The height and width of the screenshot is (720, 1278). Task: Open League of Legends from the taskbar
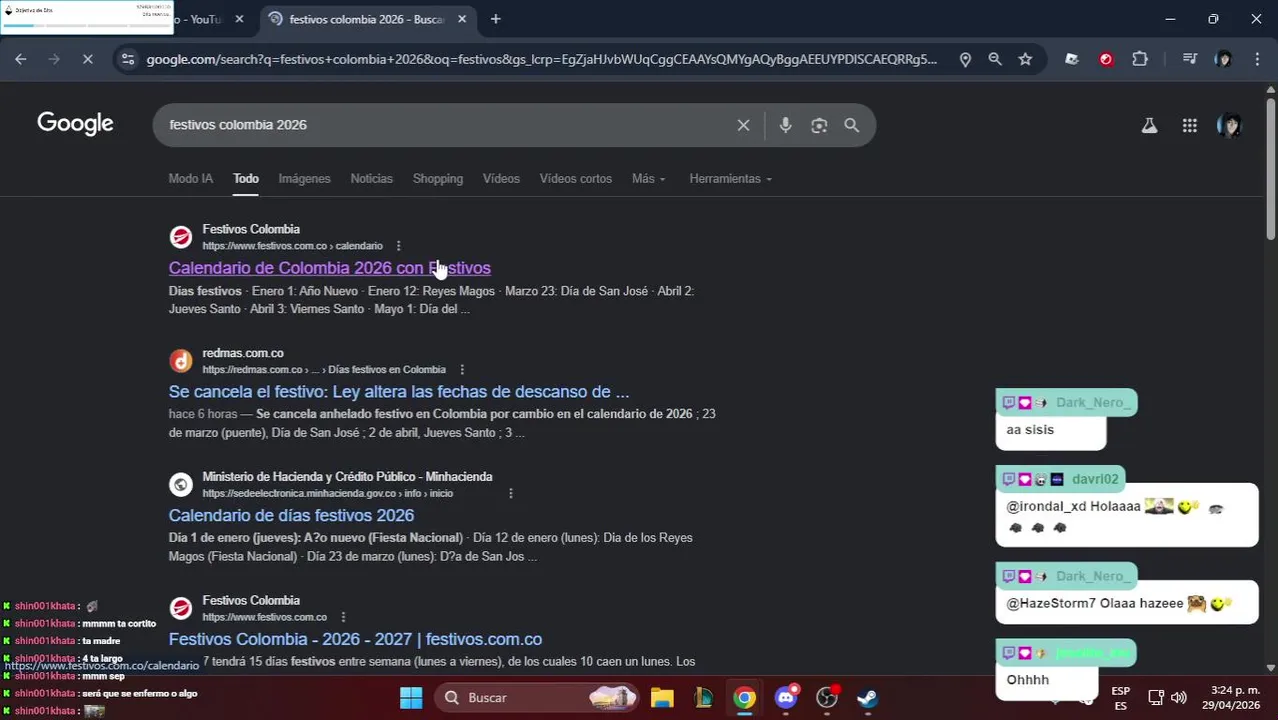point(703,697)
